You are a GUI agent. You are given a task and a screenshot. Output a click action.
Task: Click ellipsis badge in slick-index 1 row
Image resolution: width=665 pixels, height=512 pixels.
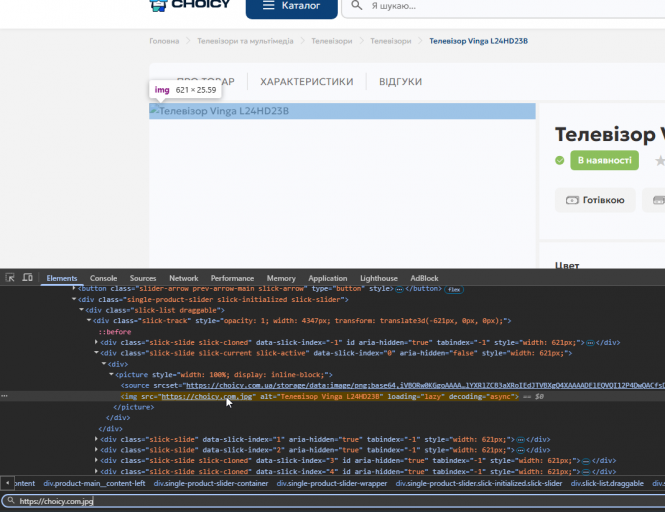click(x=520, y=440)
